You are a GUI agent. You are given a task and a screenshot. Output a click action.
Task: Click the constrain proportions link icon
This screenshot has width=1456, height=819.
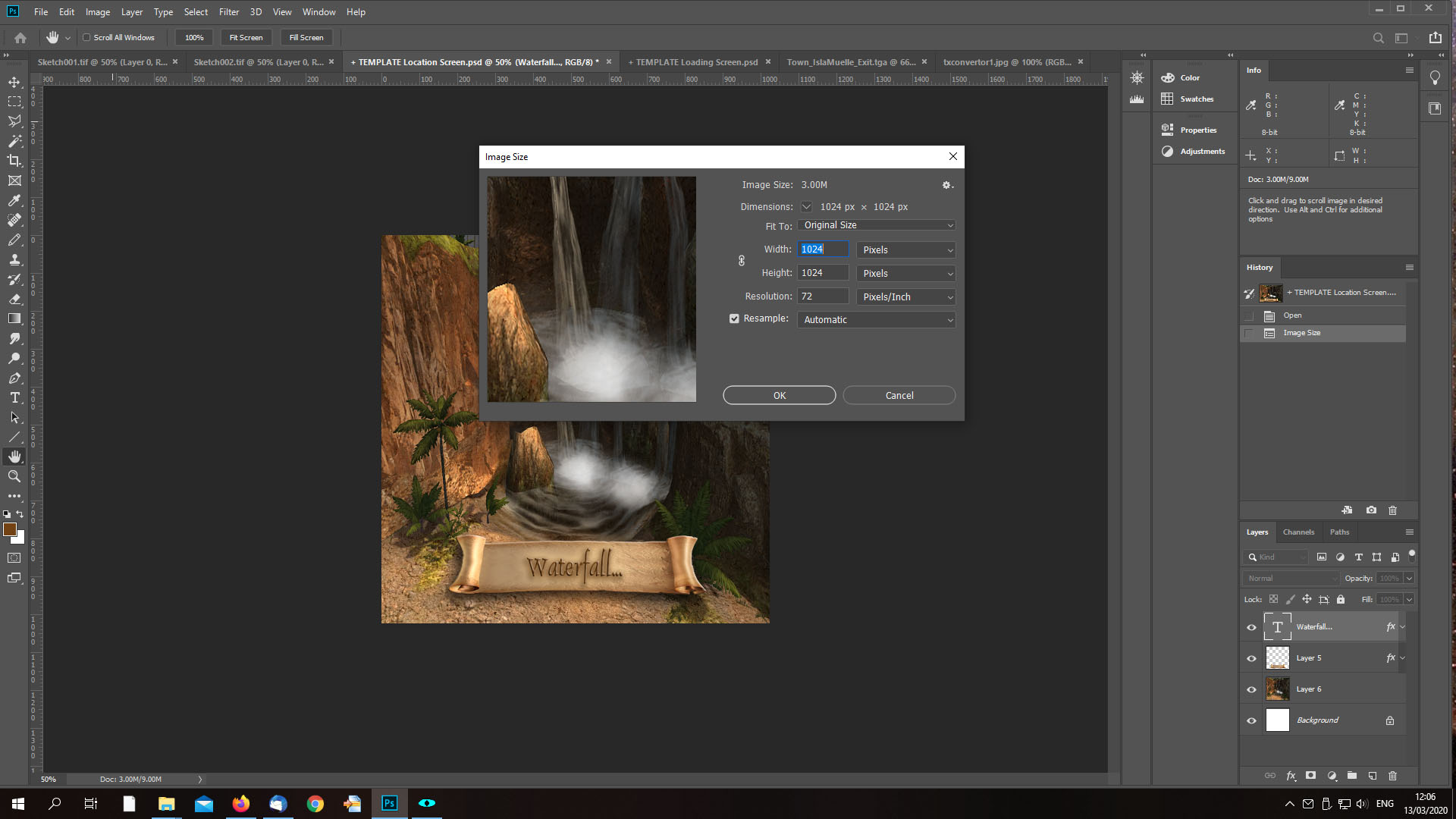(742, 261)
